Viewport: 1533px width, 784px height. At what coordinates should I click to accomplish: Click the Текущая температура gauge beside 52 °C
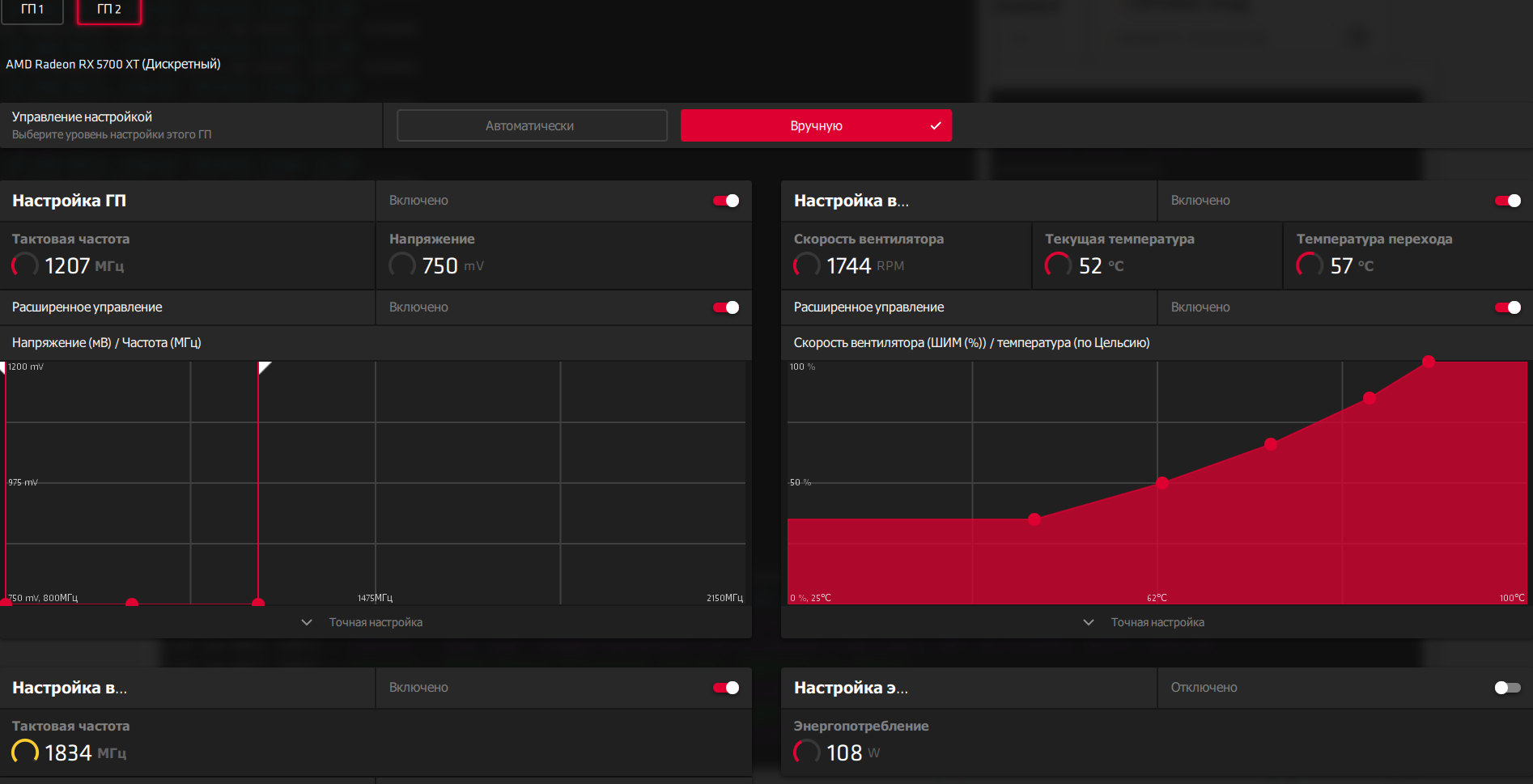click(x=1059, y=265)
